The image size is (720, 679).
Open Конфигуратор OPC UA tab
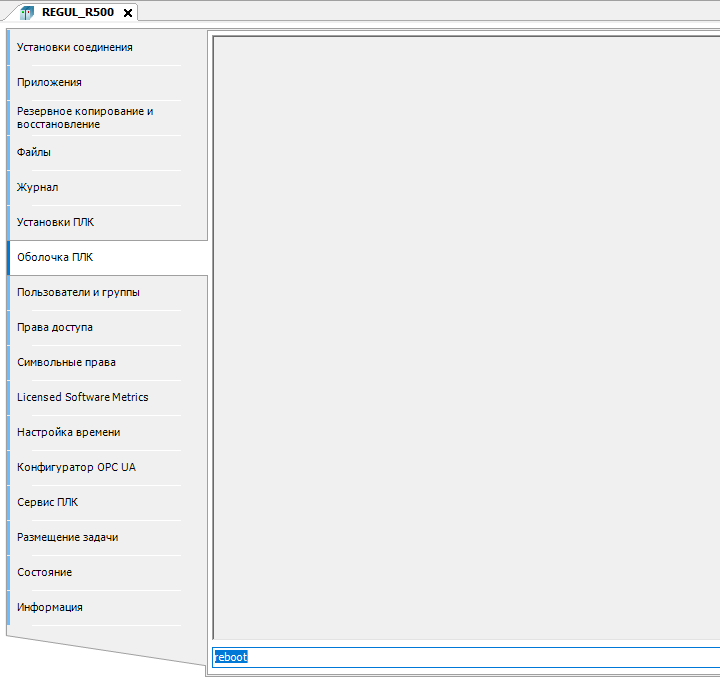click(76, 467)
